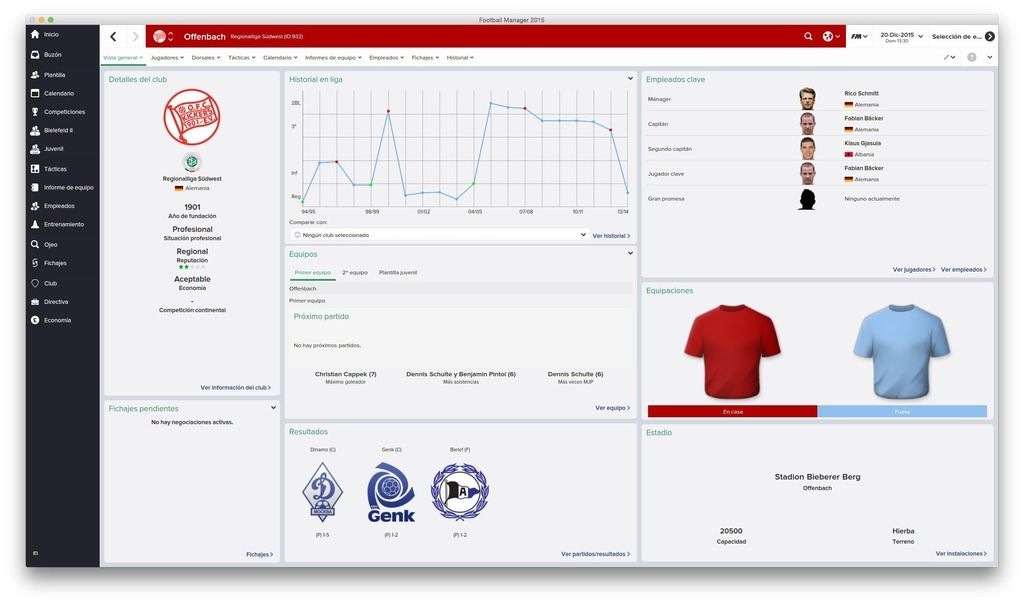Click Klaus Gjasula's name

coord(863,143)
